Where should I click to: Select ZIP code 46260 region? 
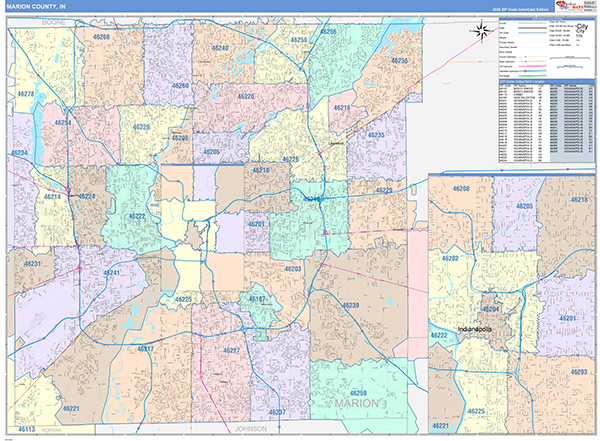(180, 86)
